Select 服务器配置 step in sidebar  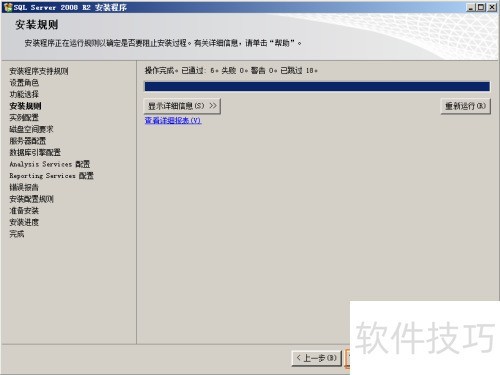28,141
